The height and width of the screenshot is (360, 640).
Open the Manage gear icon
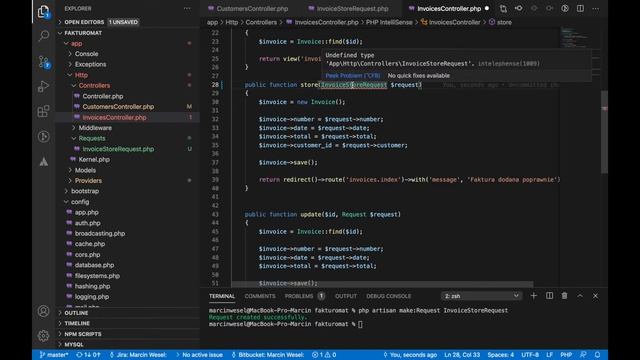(x=43, y=336)
